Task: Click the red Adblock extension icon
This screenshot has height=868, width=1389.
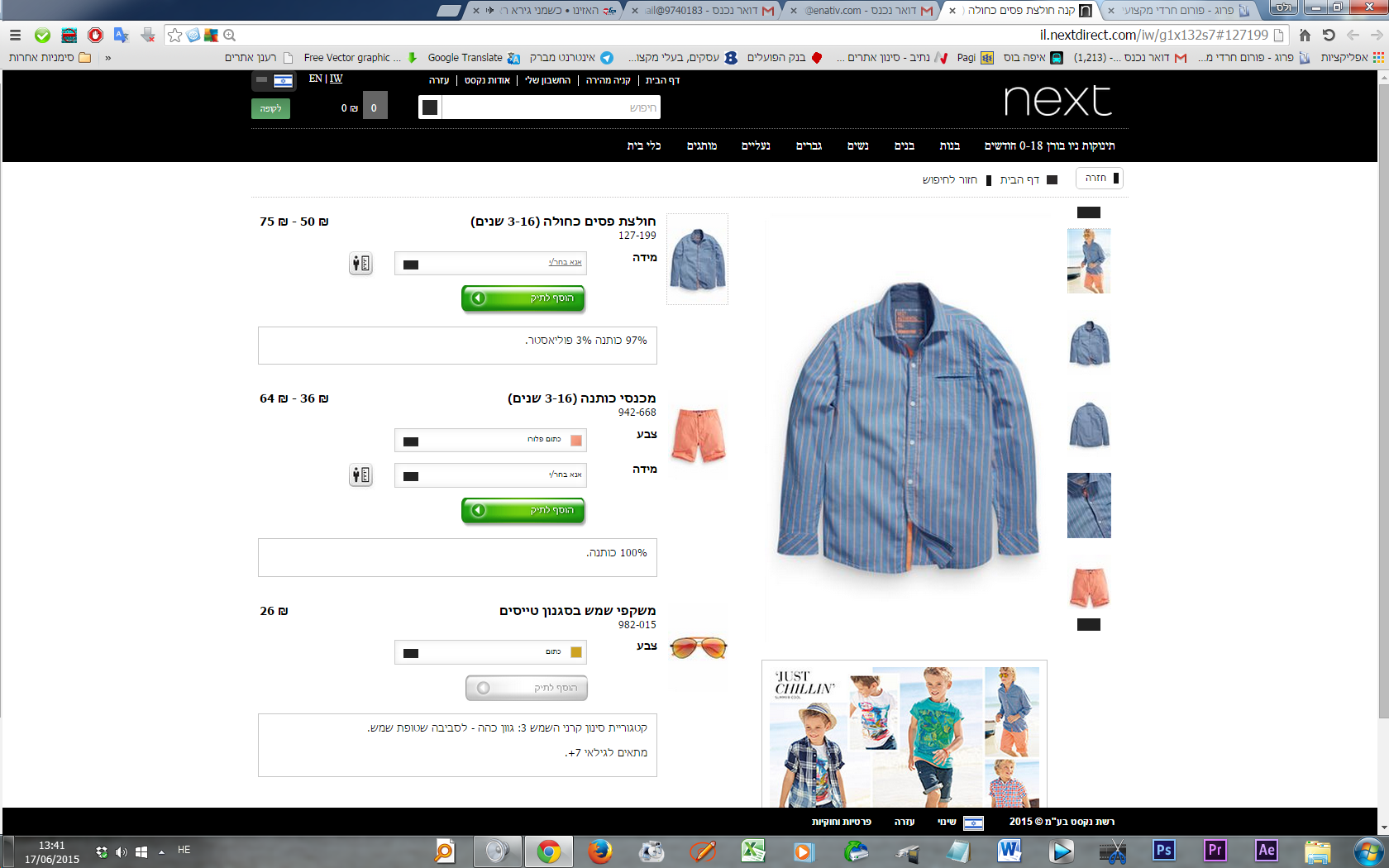Action: coord(95,35)
